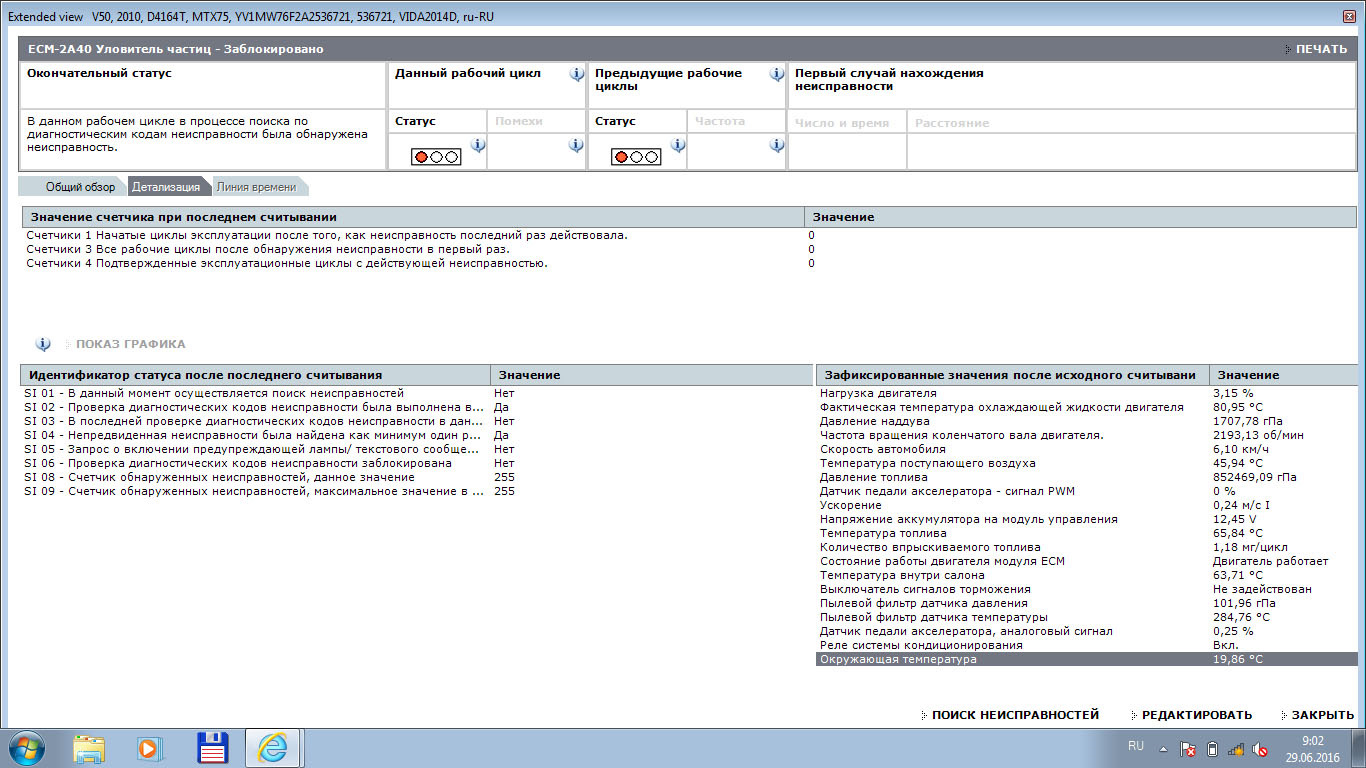Select Пылевой фильтр датчика температуры row
Viewport: 1366px width, 768px height.
coord(1087,617)
